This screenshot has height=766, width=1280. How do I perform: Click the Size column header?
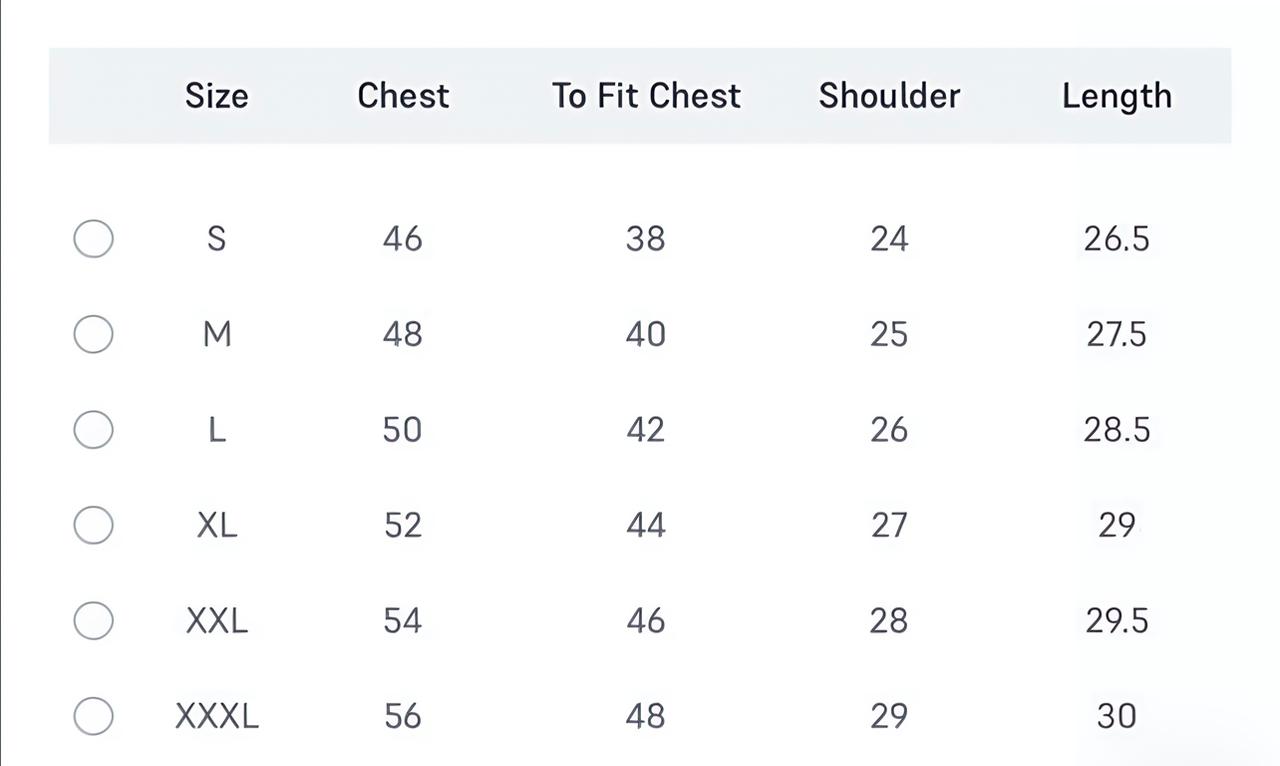point(216,96)
